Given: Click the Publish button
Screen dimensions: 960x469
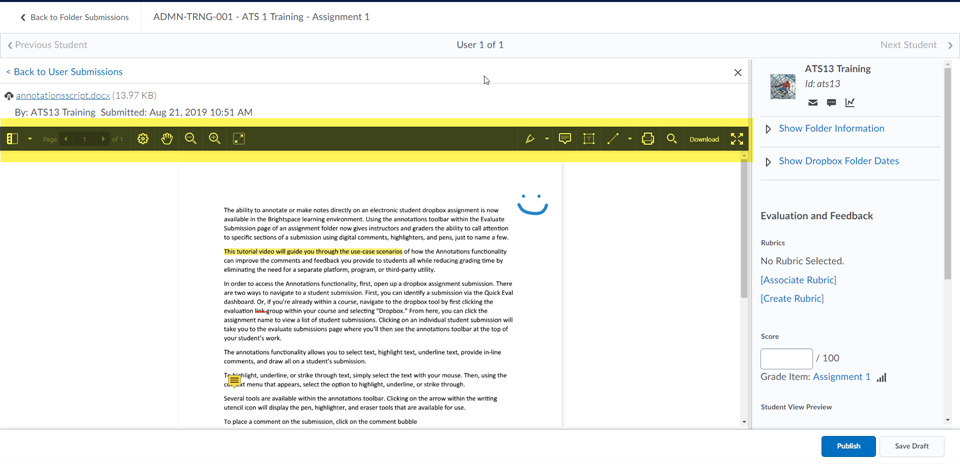Looking at the screenshot, I should click(848, 446).
